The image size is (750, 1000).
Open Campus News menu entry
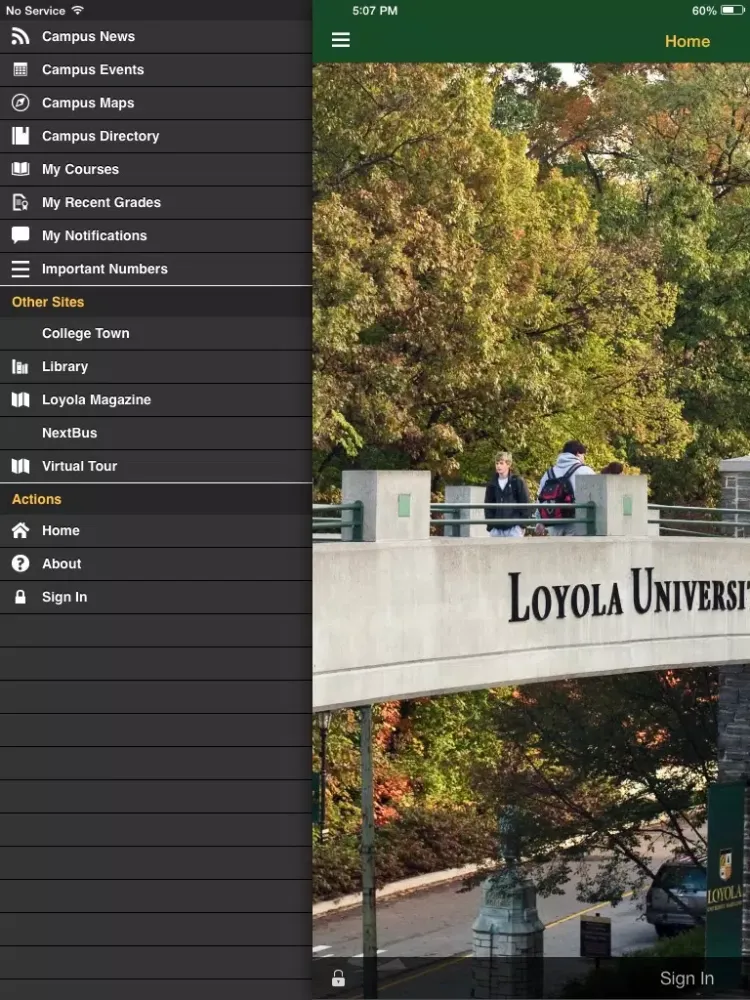click(x=156, y=36)
